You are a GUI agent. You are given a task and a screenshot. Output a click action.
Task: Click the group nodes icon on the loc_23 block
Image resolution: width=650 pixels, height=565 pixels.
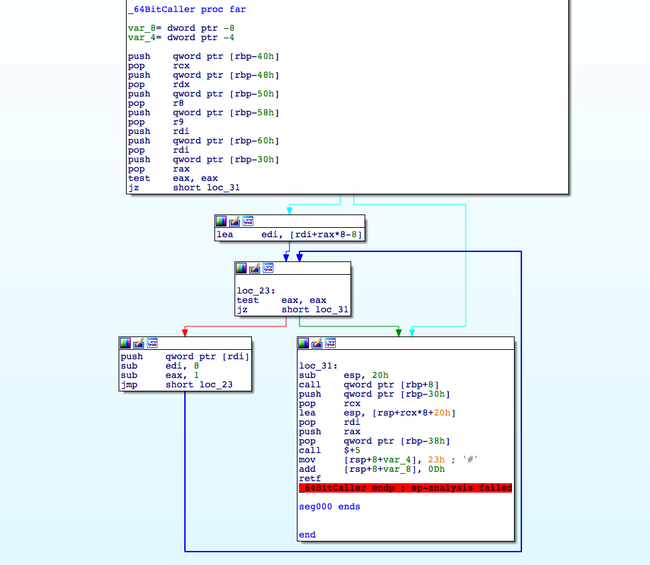(268, 268)
